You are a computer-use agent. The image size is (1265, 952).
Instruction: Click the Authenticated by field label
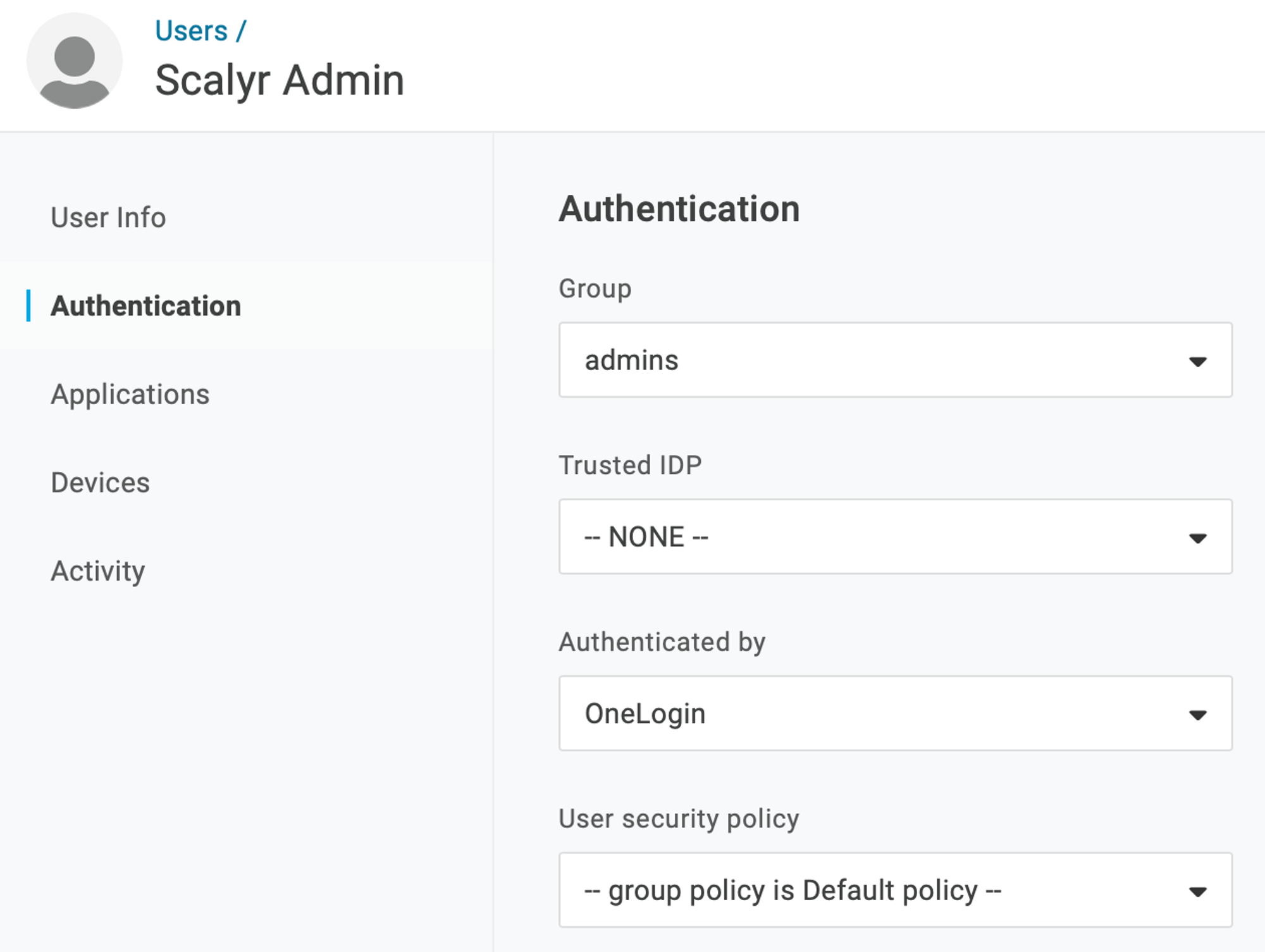pyautogui.click(x=662, y=643)
